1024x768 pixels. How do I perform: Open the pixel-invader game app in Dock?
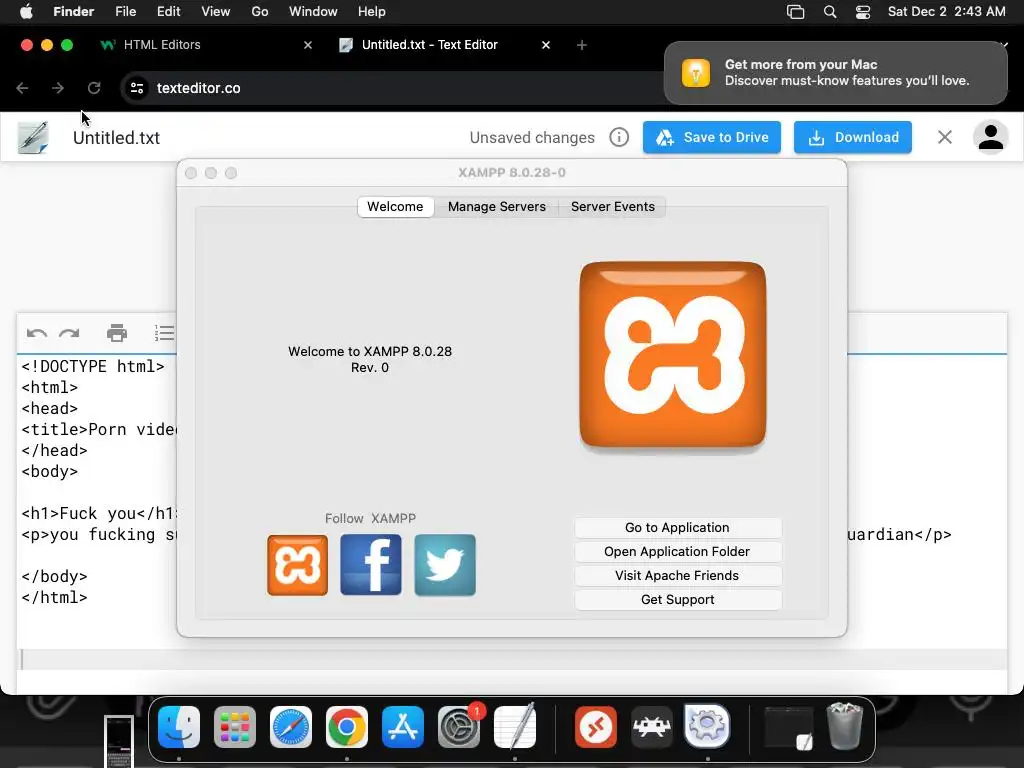[x=652, y=727]
